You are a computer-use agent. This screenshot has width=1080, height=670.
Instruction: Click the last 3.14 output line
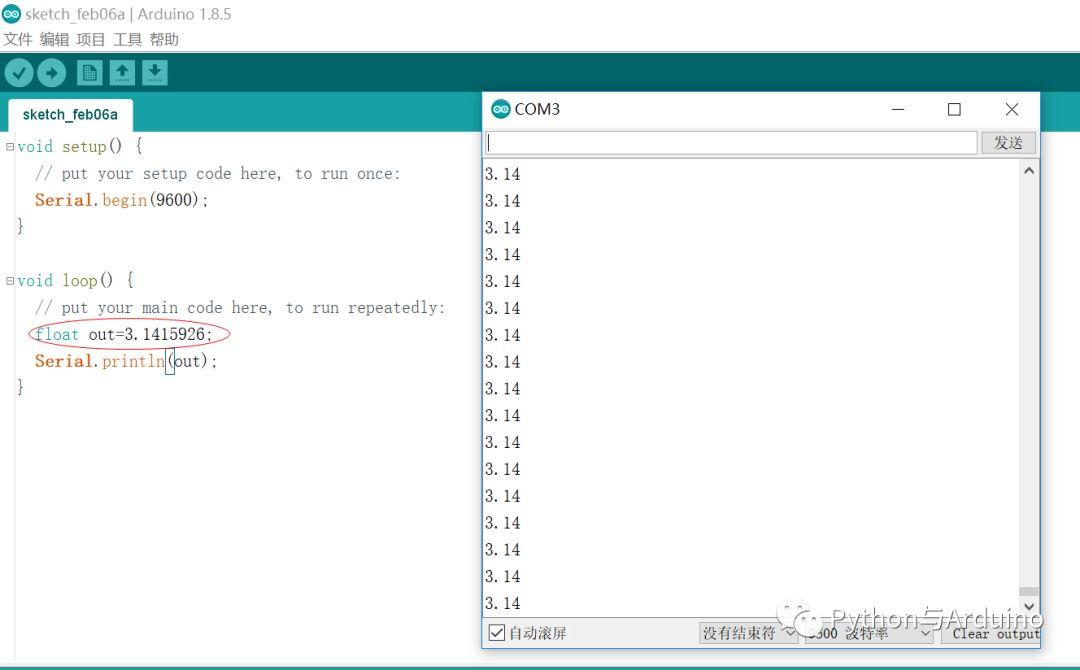point(503,603)
